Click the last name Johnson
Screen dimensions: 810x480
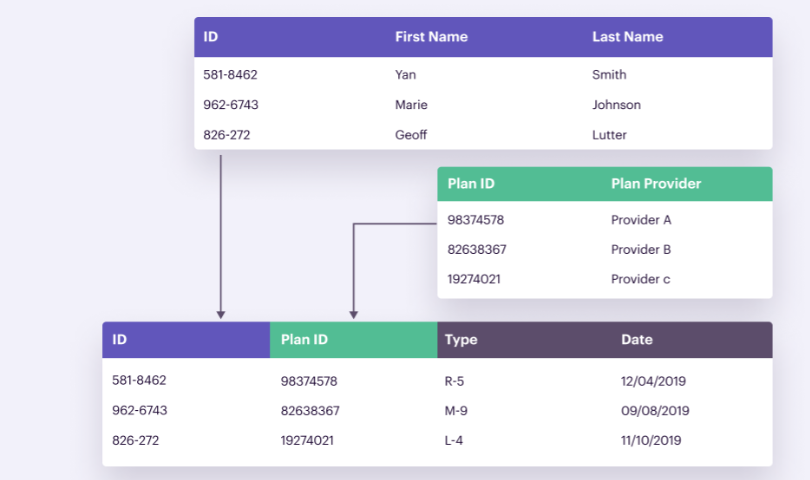click(616, 105)
